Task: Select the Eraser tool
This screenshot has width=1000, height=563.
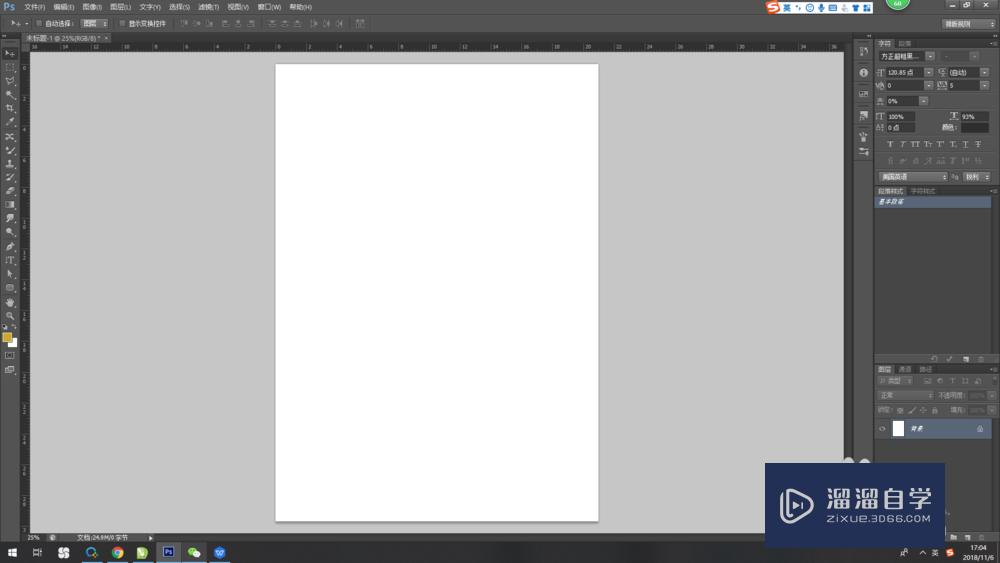Action: [10, 191]
